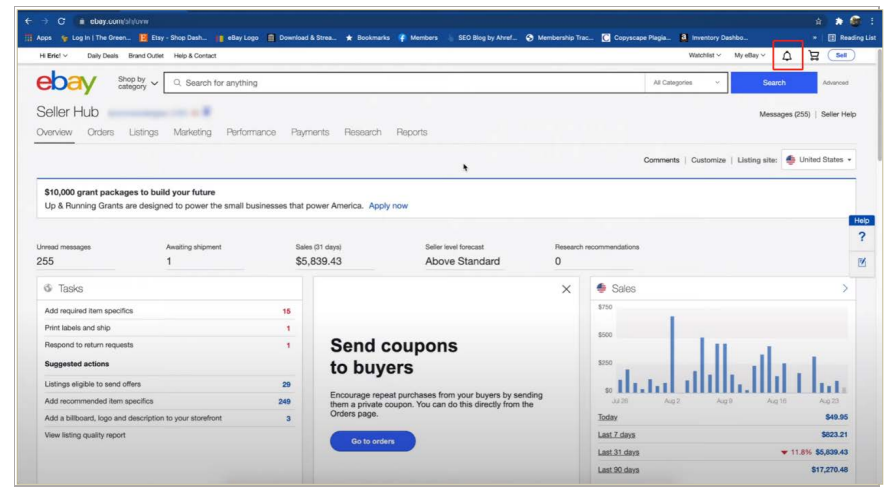
Task: Open All Categories dropdown
Action: point(686,83)
